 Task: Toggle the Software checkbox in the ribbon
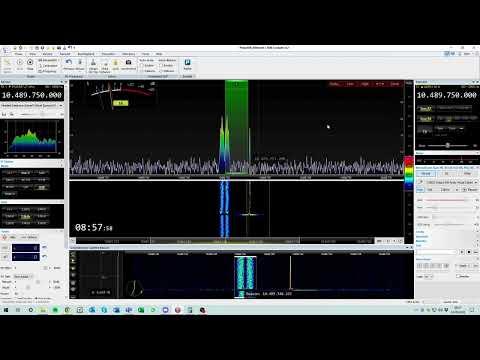pos(160,71)
